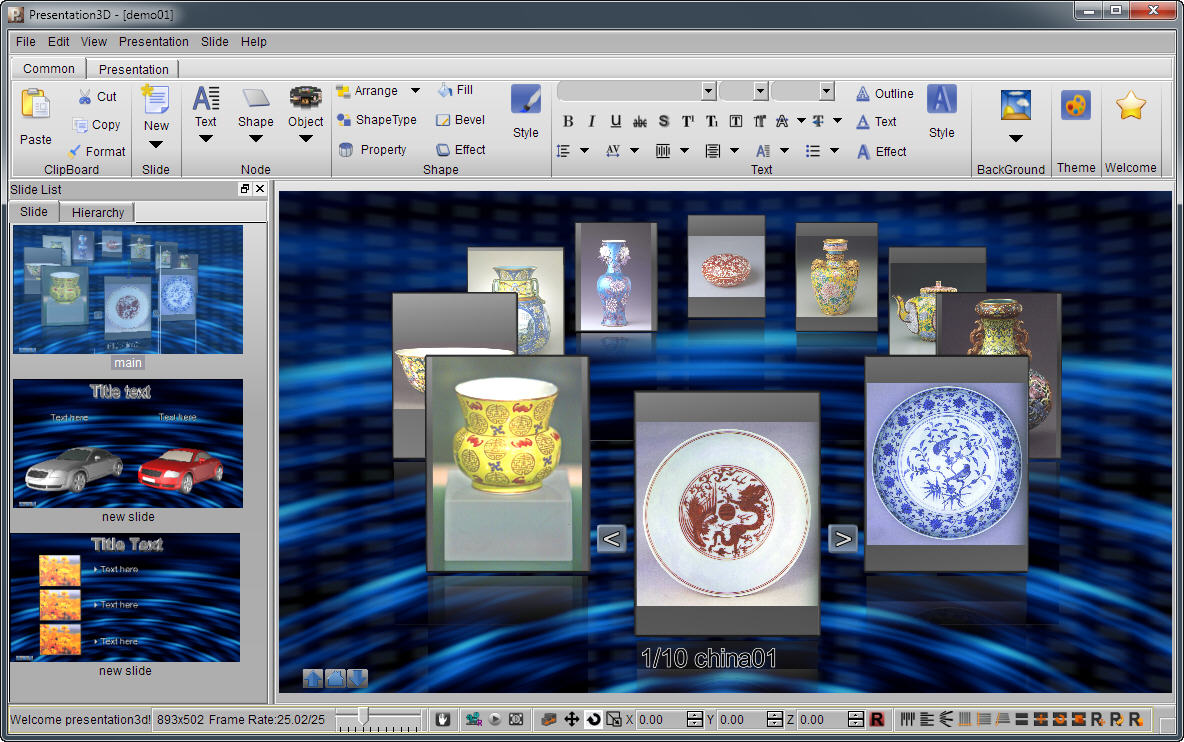Open the Help menu

(254, 42)
